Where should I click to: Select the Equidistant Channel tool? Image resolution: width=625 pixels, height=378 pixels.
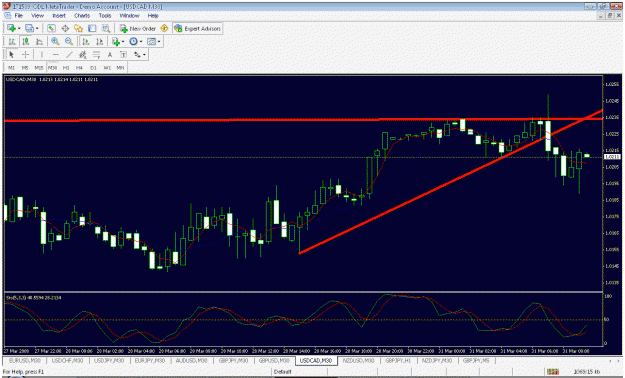pyautogui.click(x=83, y=55)
